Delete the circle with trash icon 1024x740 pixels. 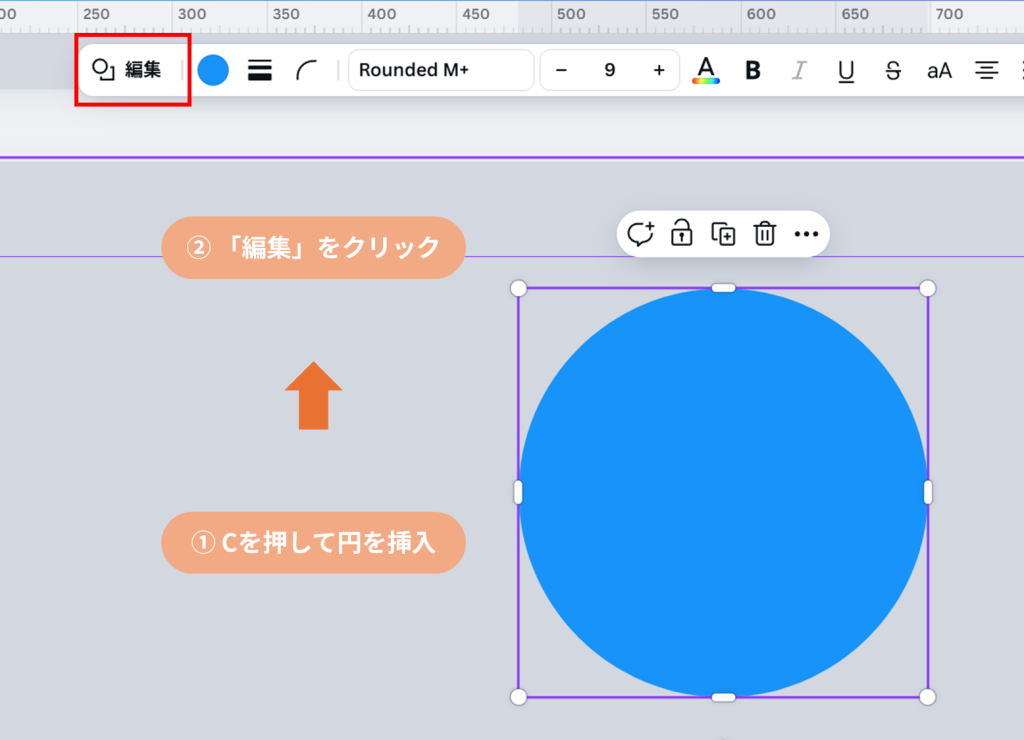tap(765, 234)
